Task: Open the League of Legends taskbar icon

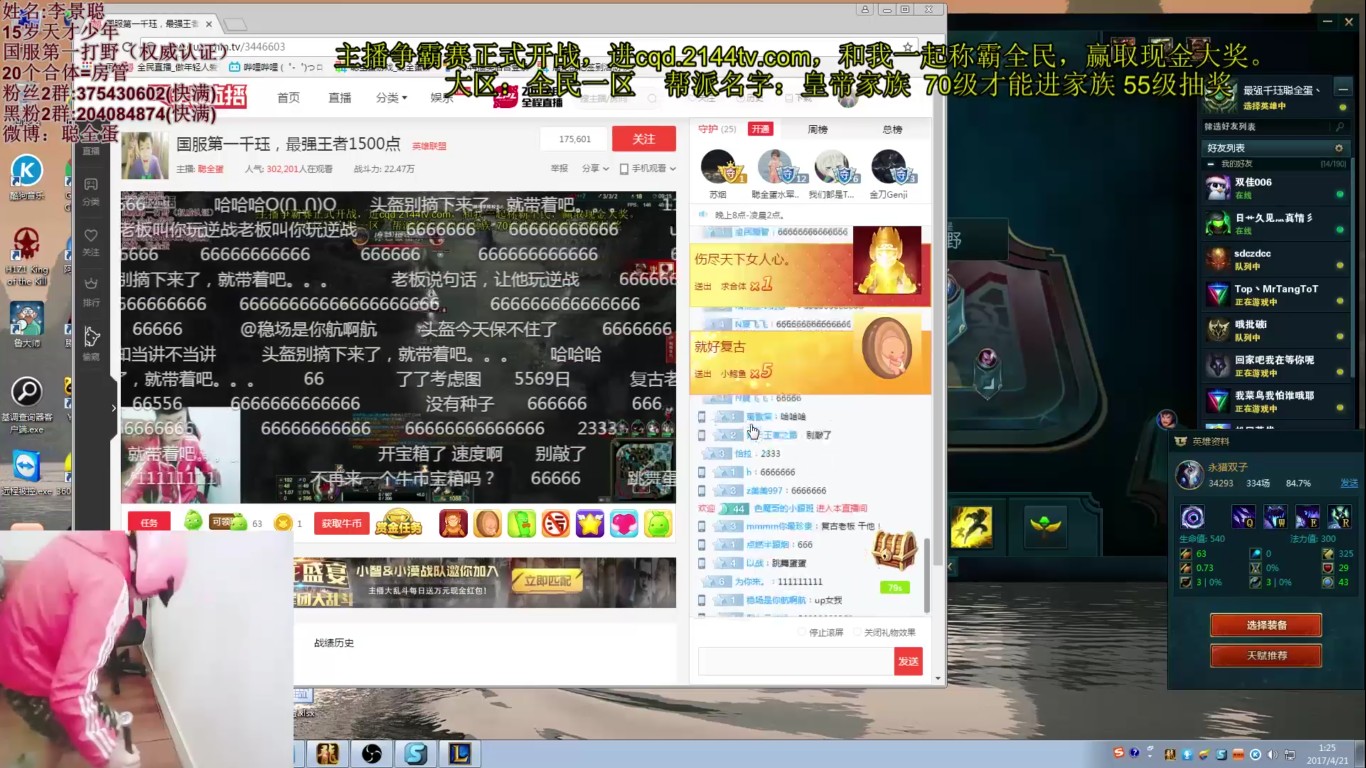Action: [x=458, y=754]
